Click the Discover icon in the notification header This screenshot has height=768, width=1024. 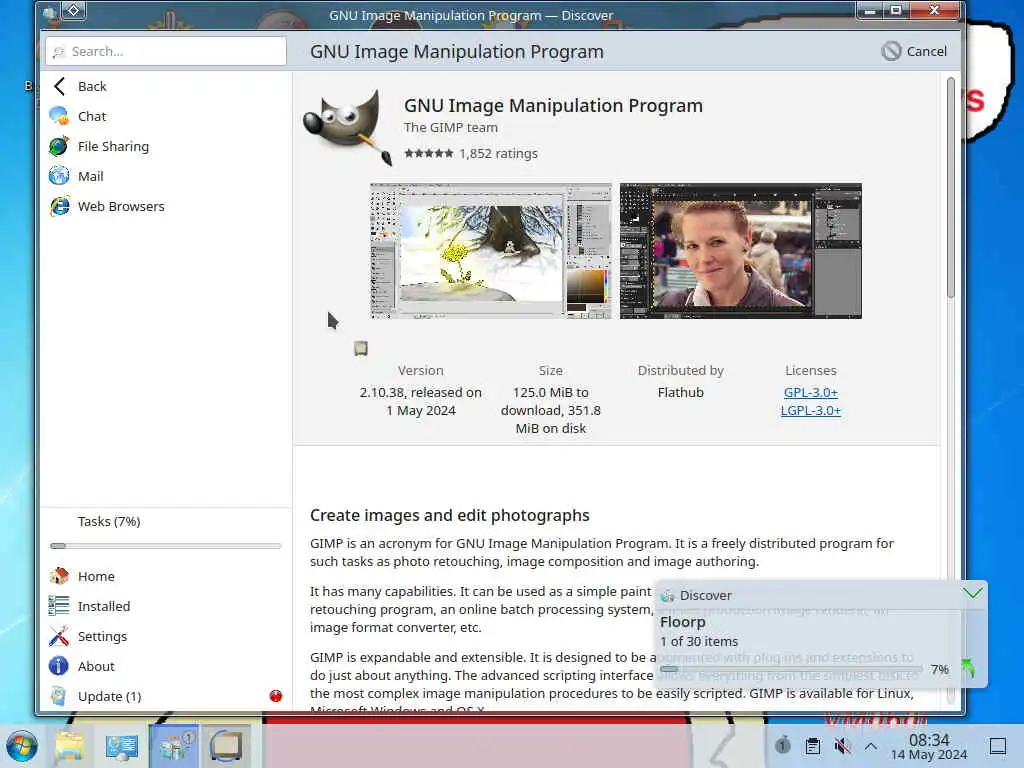[x=667, y=596]
